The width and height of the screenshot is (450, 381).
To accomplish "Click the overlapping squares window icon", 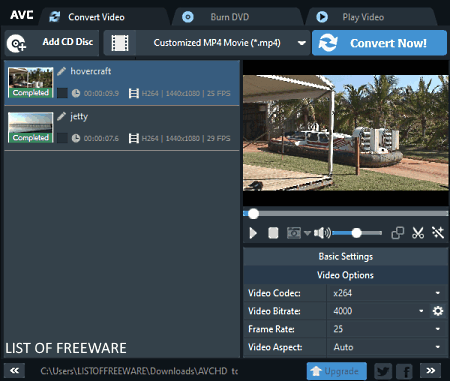I will tap(397, 233).
